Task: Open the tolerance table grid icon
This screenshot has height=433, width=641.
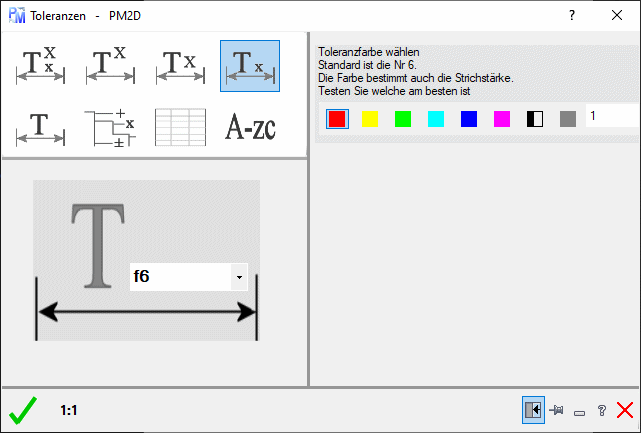Action: [181, 128]
